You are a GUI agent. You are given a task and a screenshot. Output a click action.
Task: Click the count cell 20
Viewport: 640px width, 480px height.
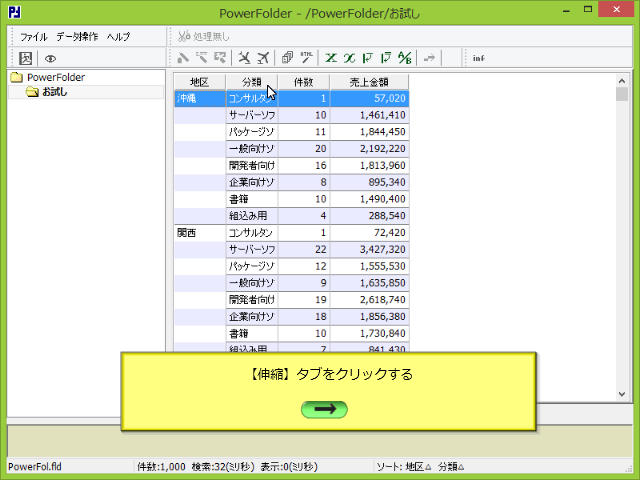click(x=304, y=149)
